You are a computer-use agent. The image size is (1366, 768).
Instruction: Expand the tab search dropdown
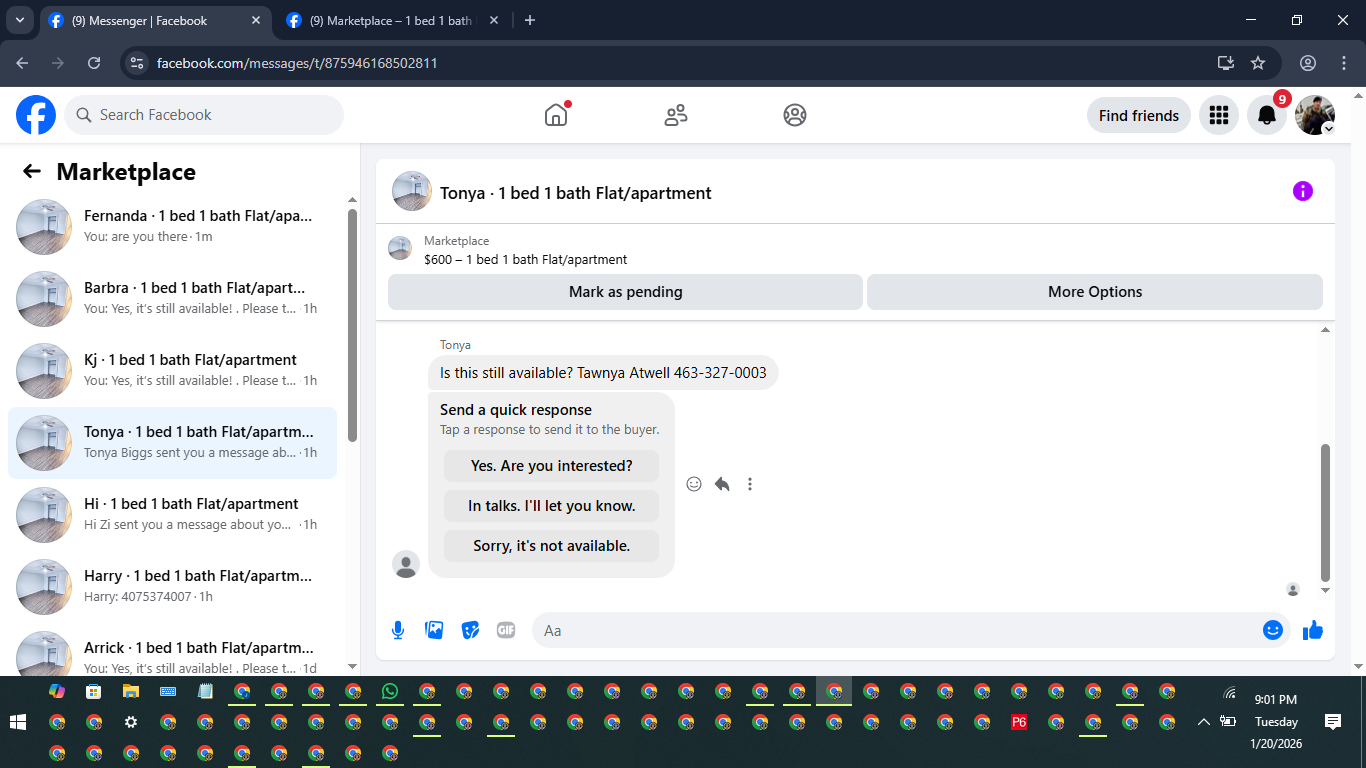point(20,20)
